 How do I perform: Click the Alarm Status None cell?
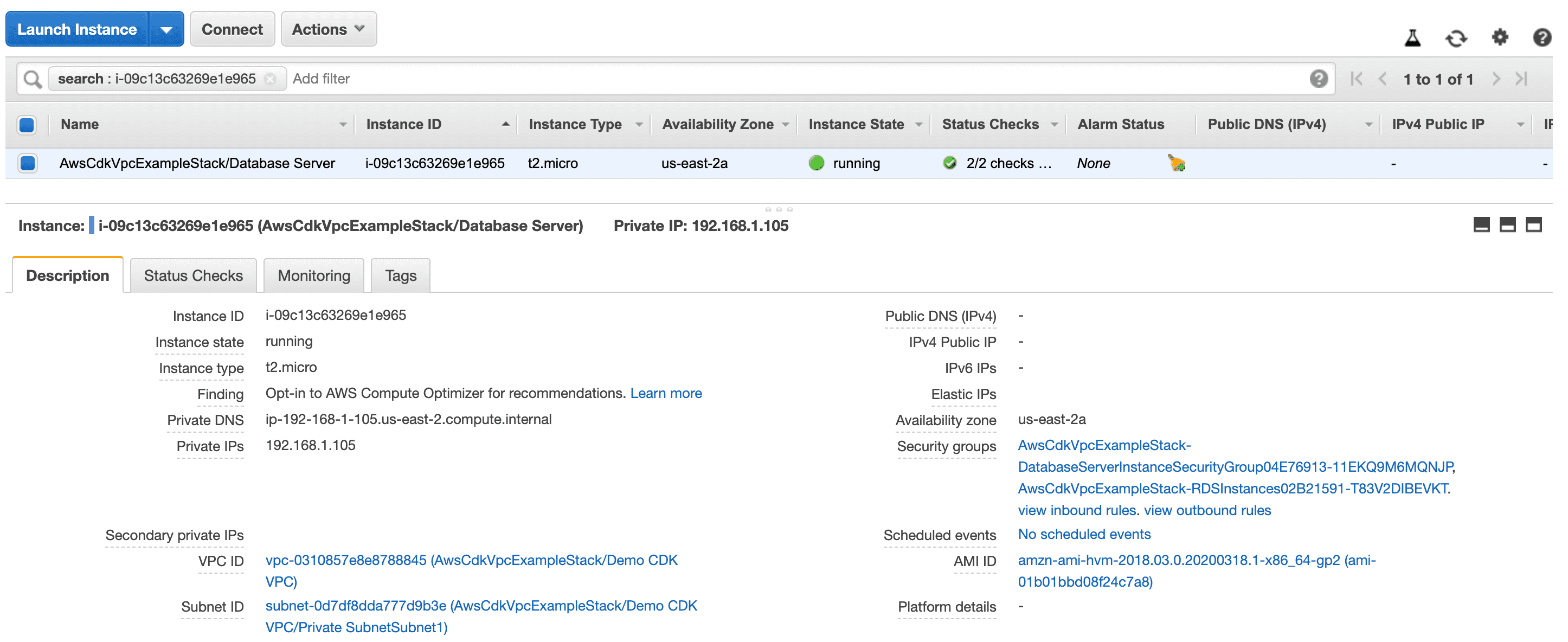pyautogui.click(x=1093, y=163)
